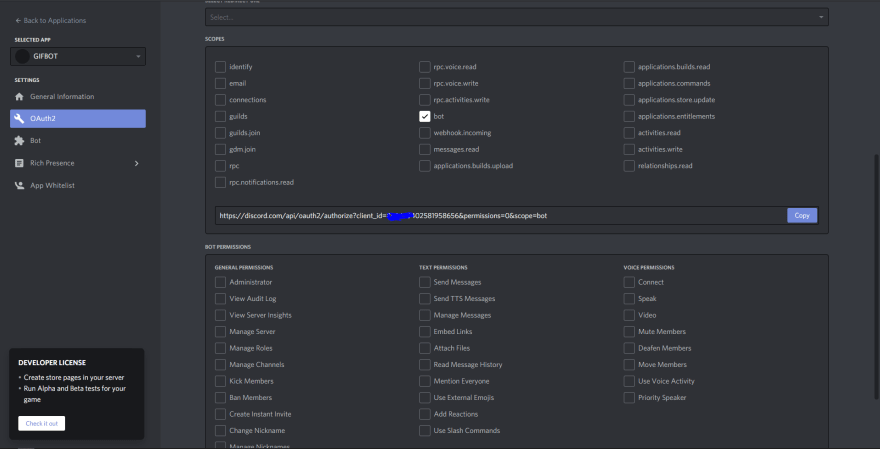880x449 pixels.
Task: Tick applications.entitlements scope
Action: click(629, 116)
